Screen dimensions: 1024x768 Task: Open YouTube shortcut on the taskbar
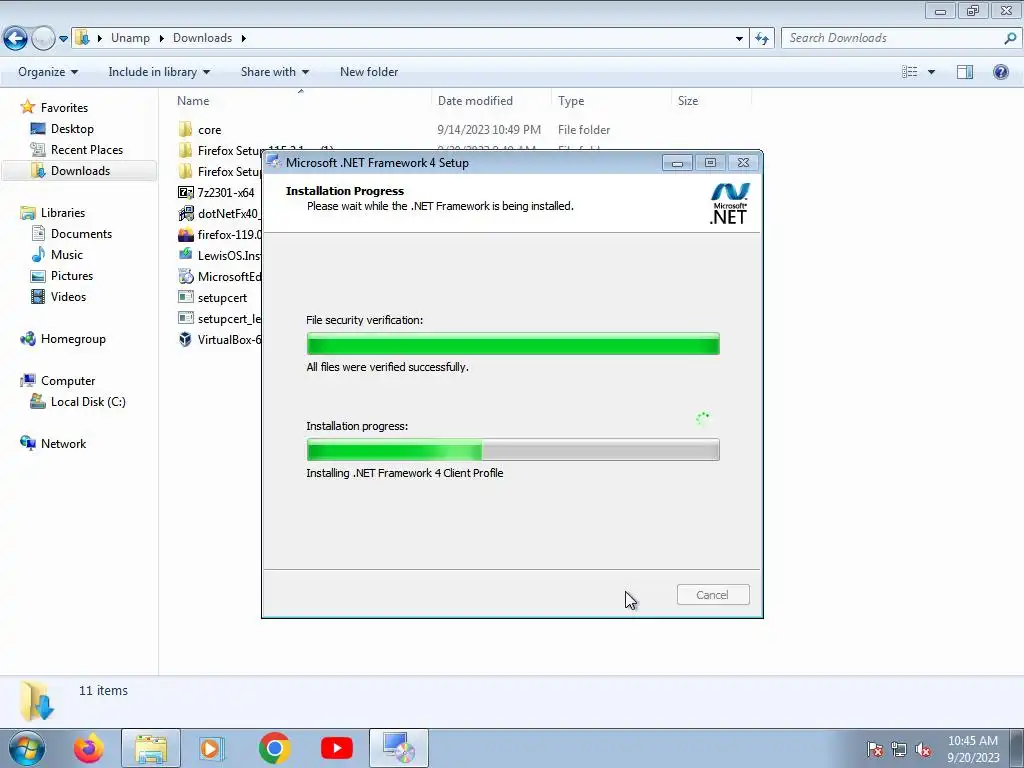pyautogui.click(x=337, y=748)
